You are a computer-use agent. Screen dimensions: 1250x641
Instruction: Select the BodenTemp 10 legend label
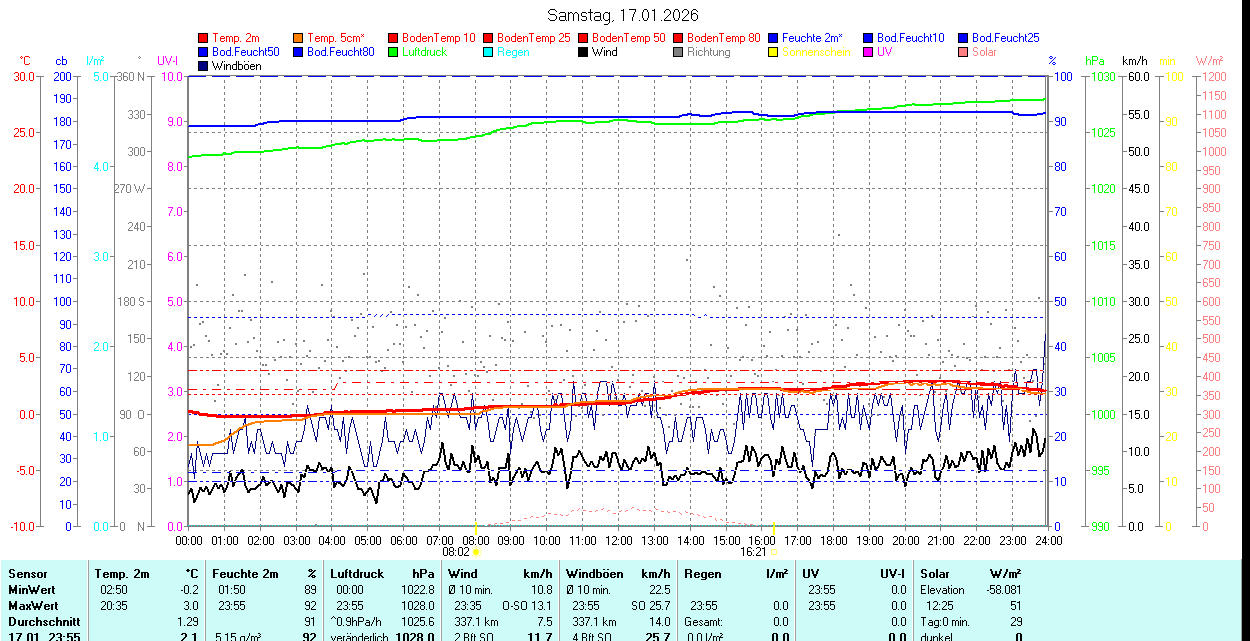[438, 38]
